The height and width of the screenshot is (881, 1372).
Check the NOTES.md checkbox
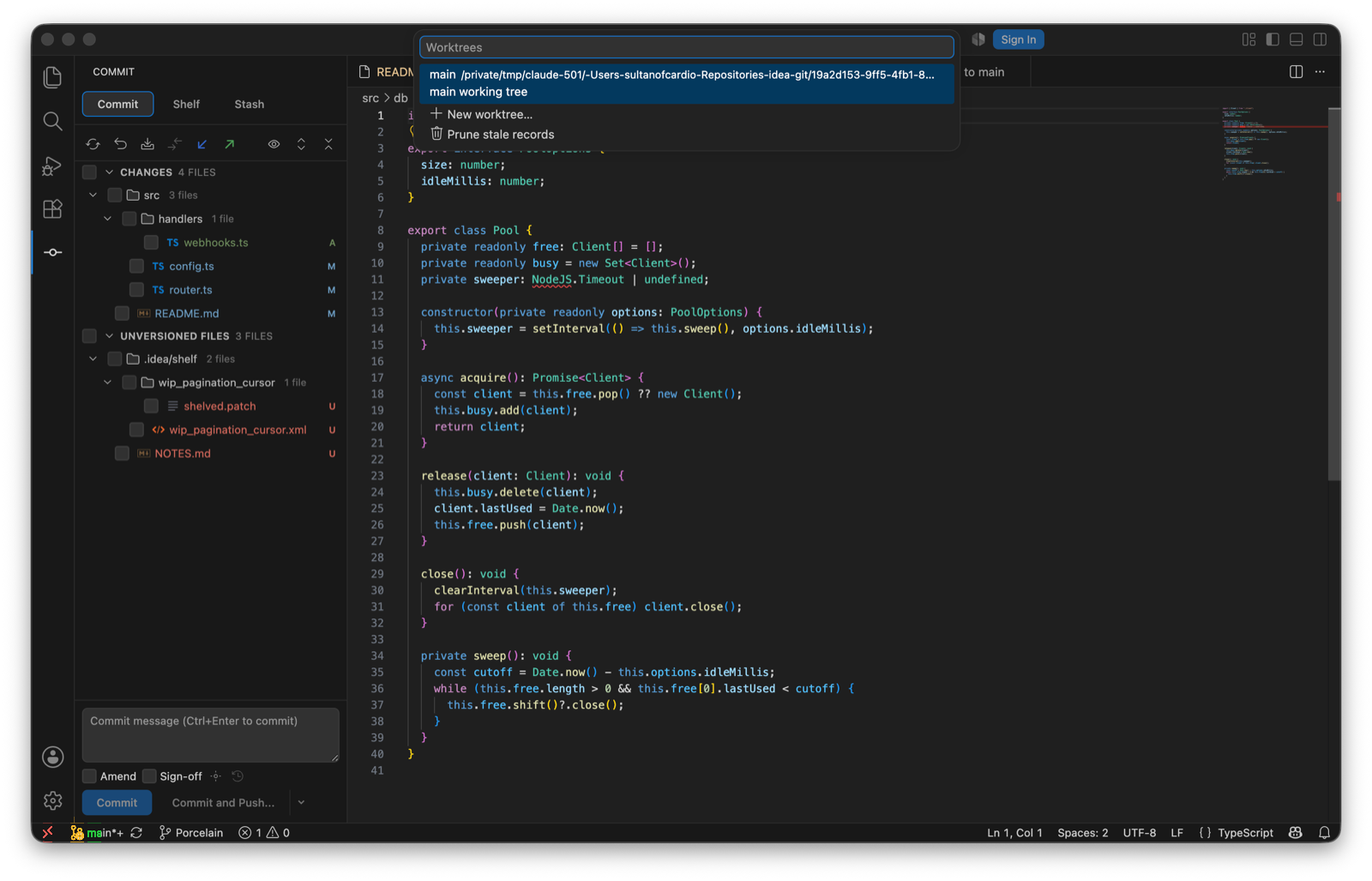122,453
